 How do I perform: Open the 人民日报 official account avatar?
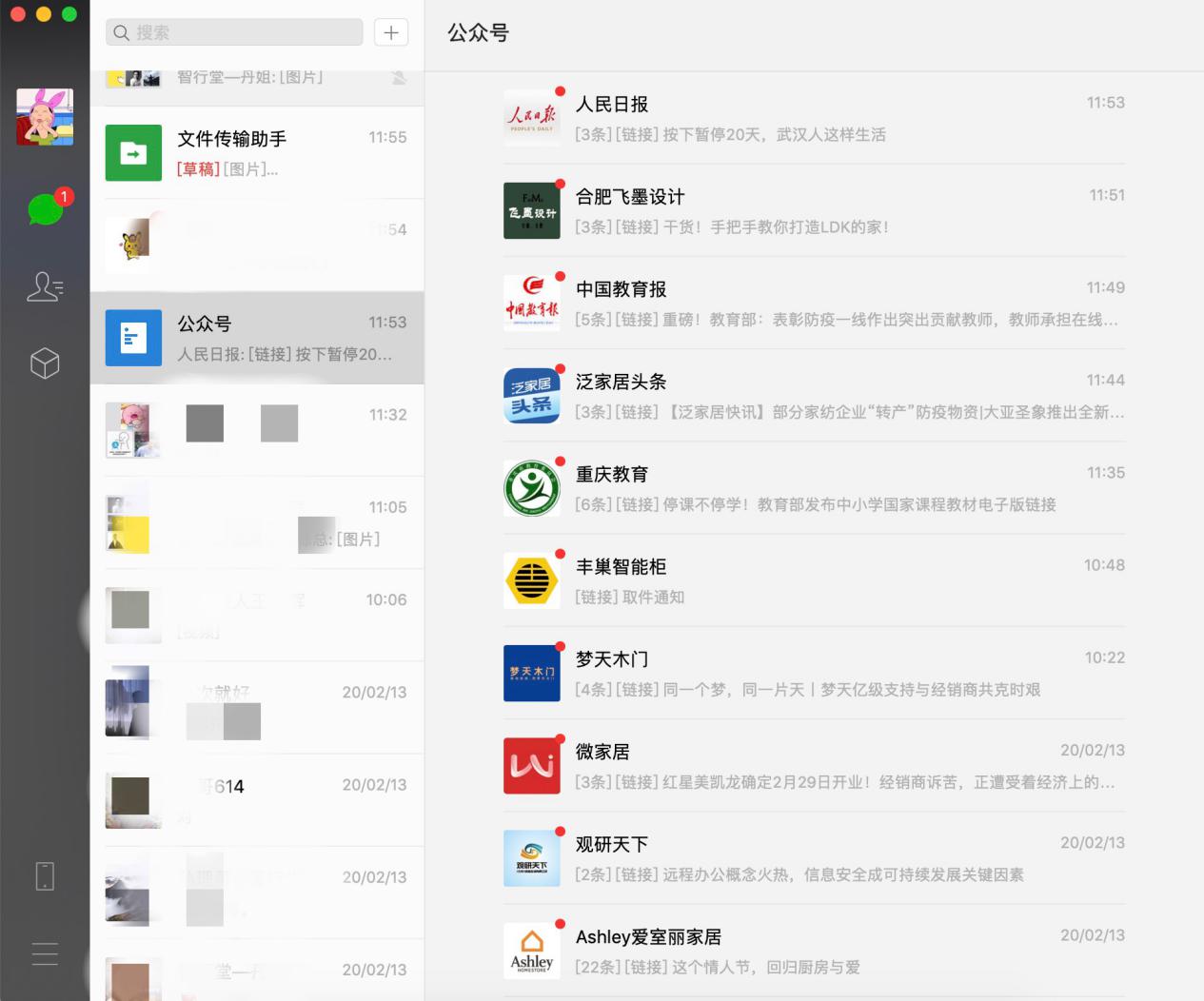[x=532, y=118]
